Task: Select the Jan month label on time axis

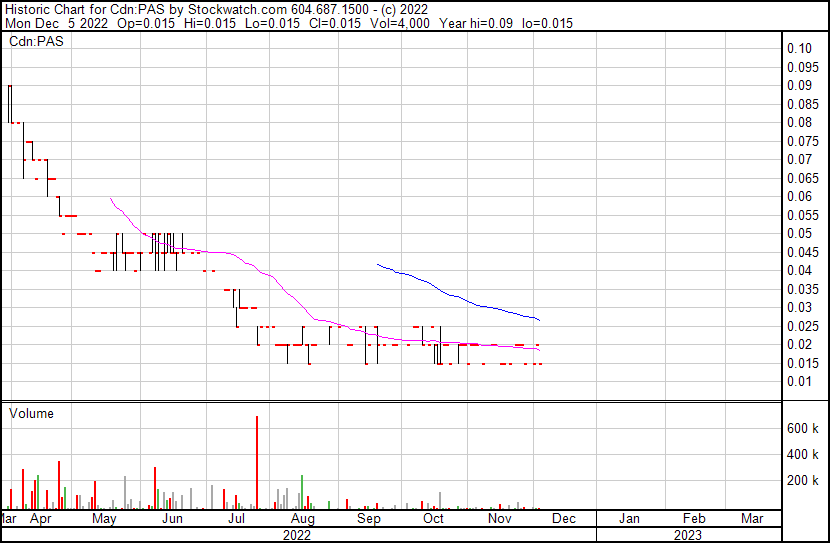Action: (630, 519)
